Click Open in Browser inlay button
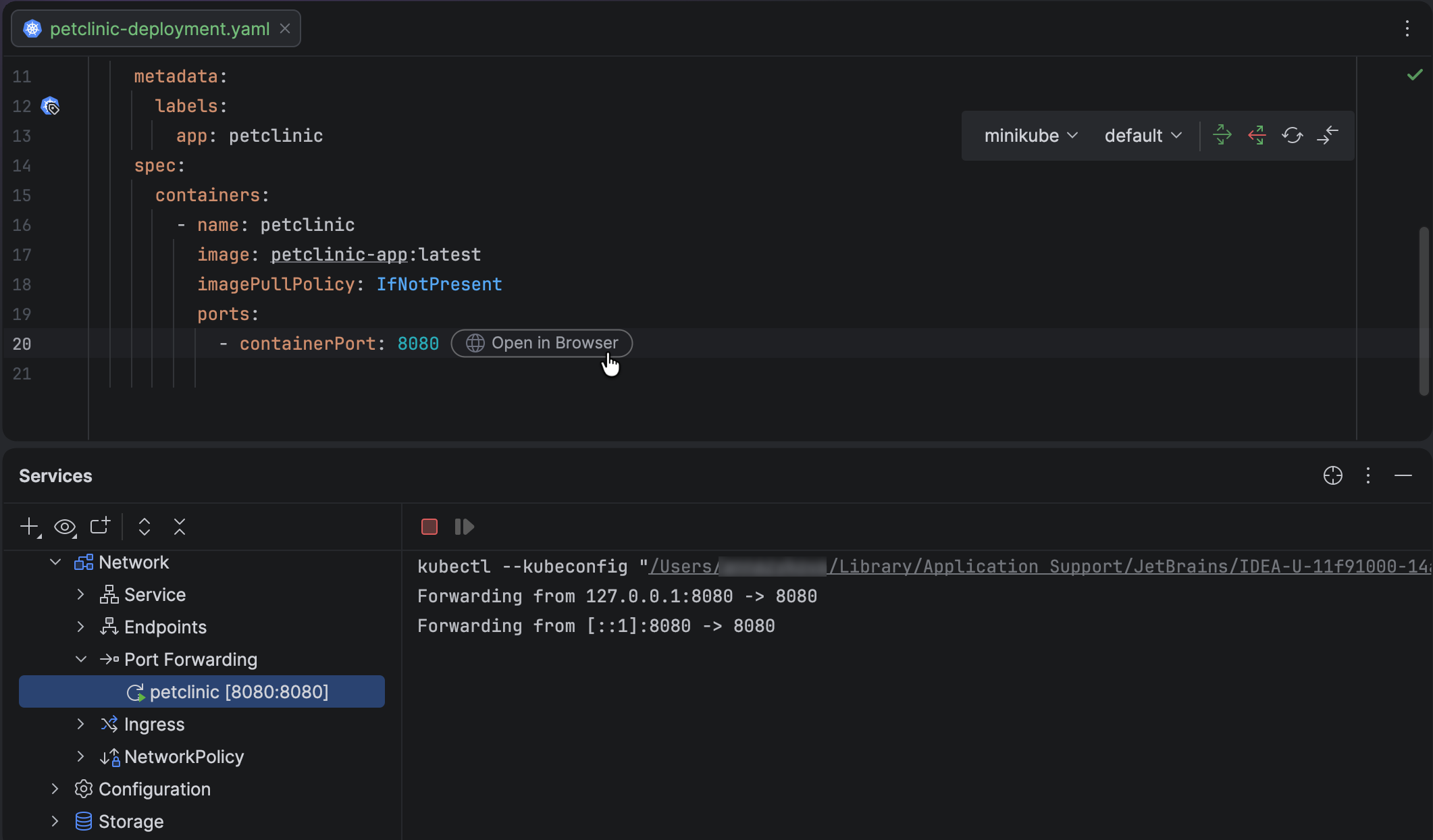Screen dimensions: 1433x840 coord(542,343)
